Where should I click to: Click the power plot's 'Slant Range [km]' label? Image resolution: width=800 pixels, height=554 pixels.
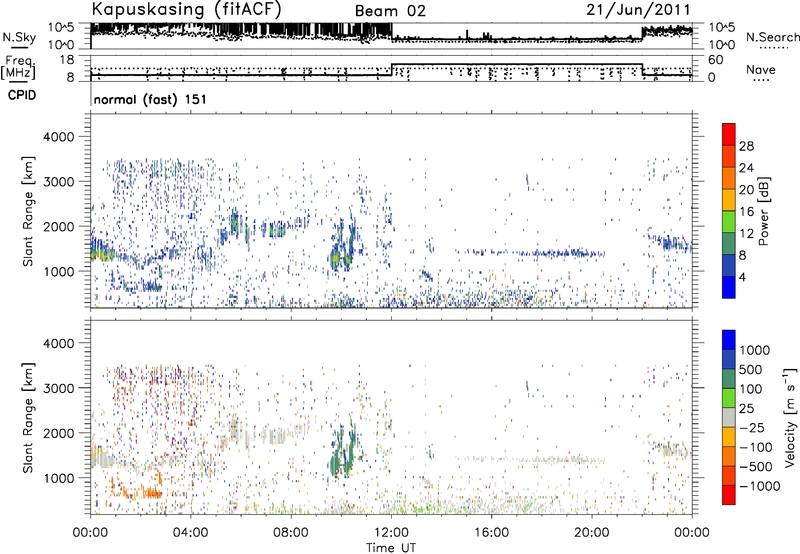tap(28, 211)
